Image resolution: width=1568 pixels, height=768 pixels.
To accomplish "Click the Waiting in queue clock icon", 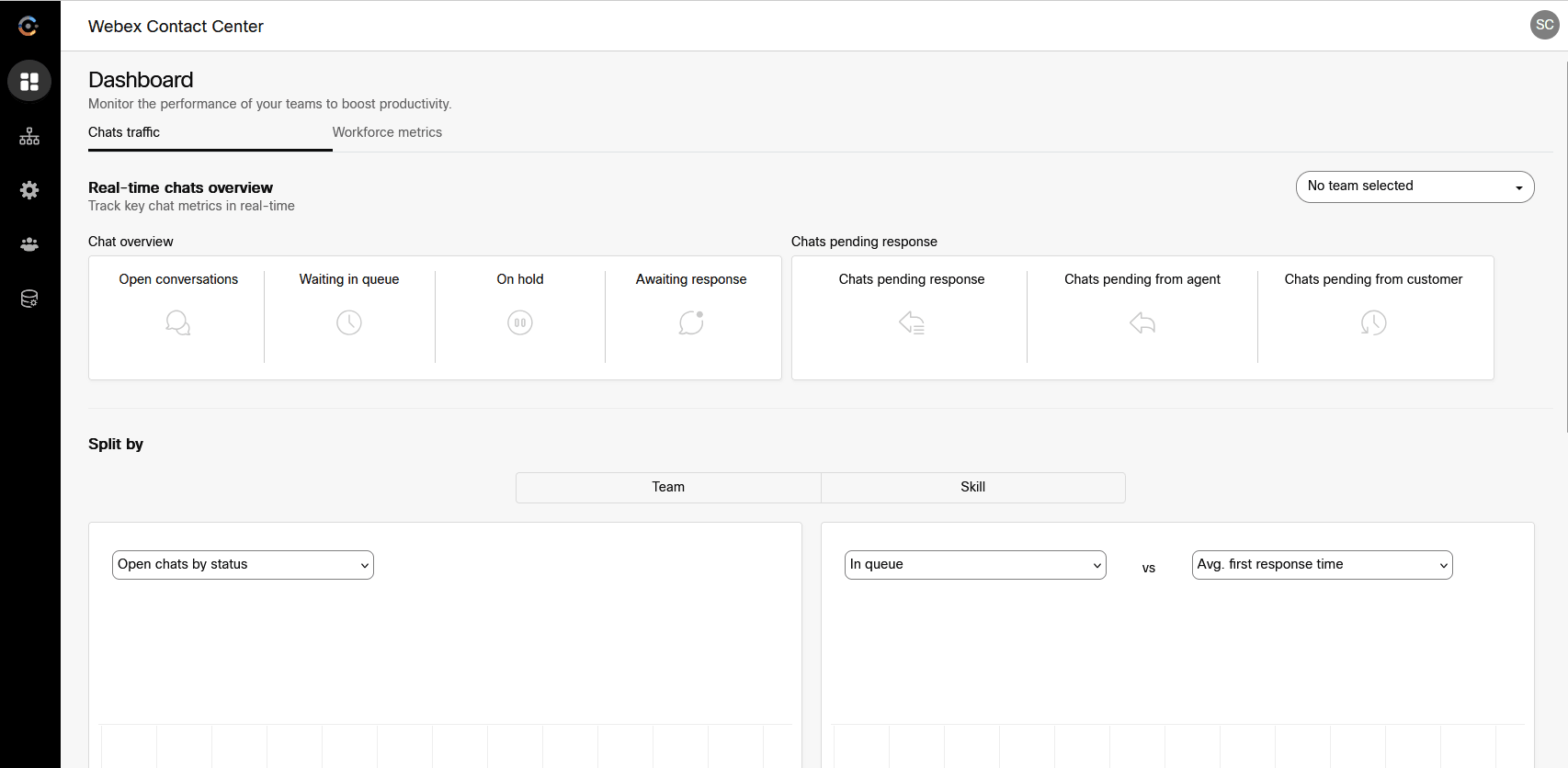I will point(349,322).
